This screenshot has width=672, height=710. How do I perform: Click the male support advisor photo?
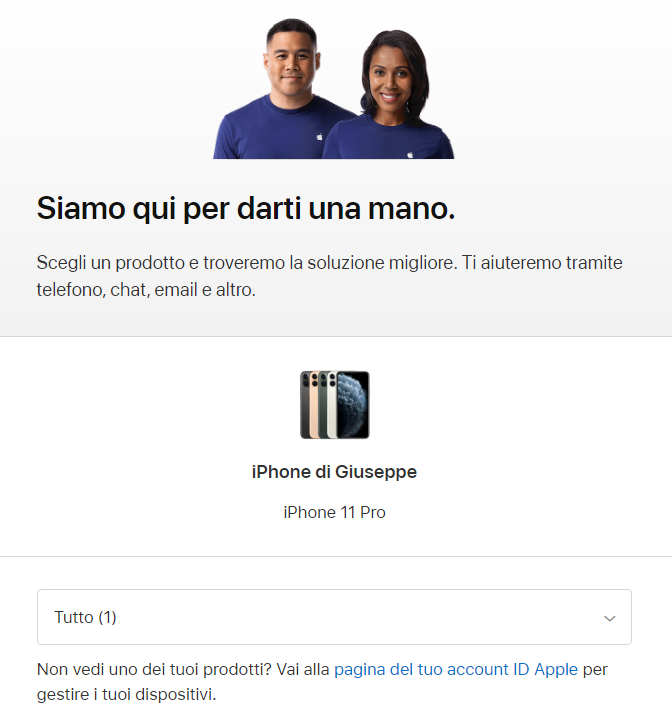(x=286, y=89)
